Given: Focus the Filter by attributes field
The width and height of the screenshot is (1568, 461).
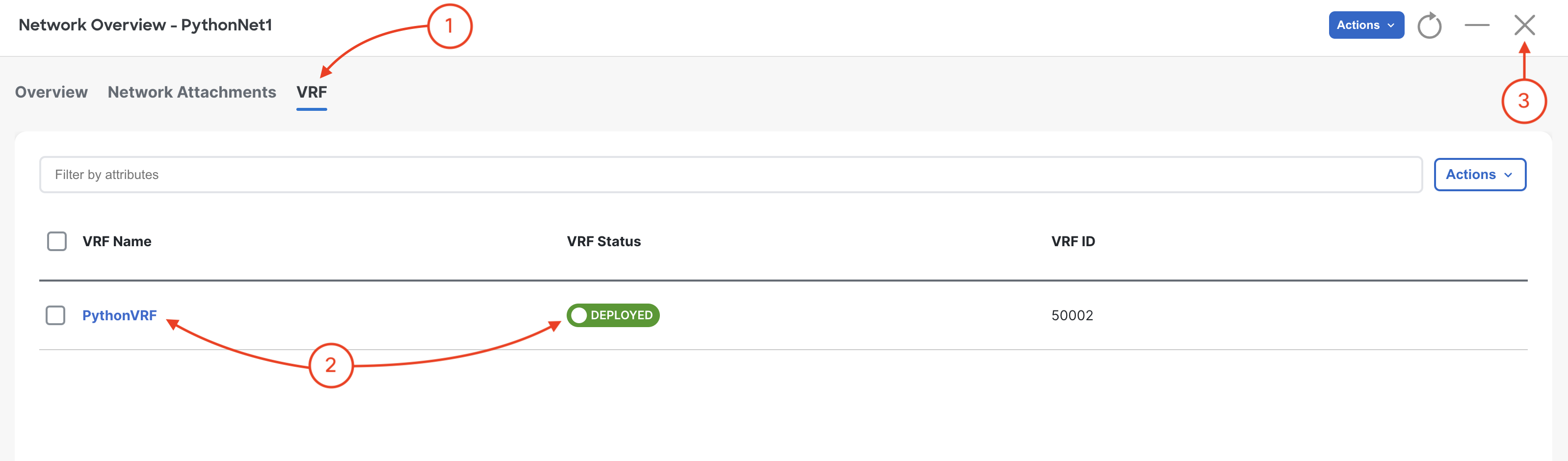Looking at the screenshot, I should pos(731,175).
